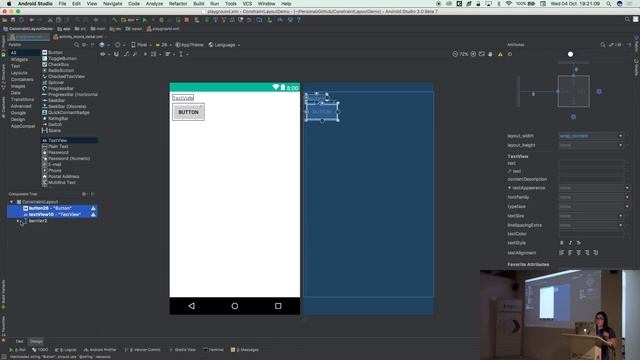Open the Version Control tool window
The height and width of the screenshot is (360, 640).
[142, 350]
